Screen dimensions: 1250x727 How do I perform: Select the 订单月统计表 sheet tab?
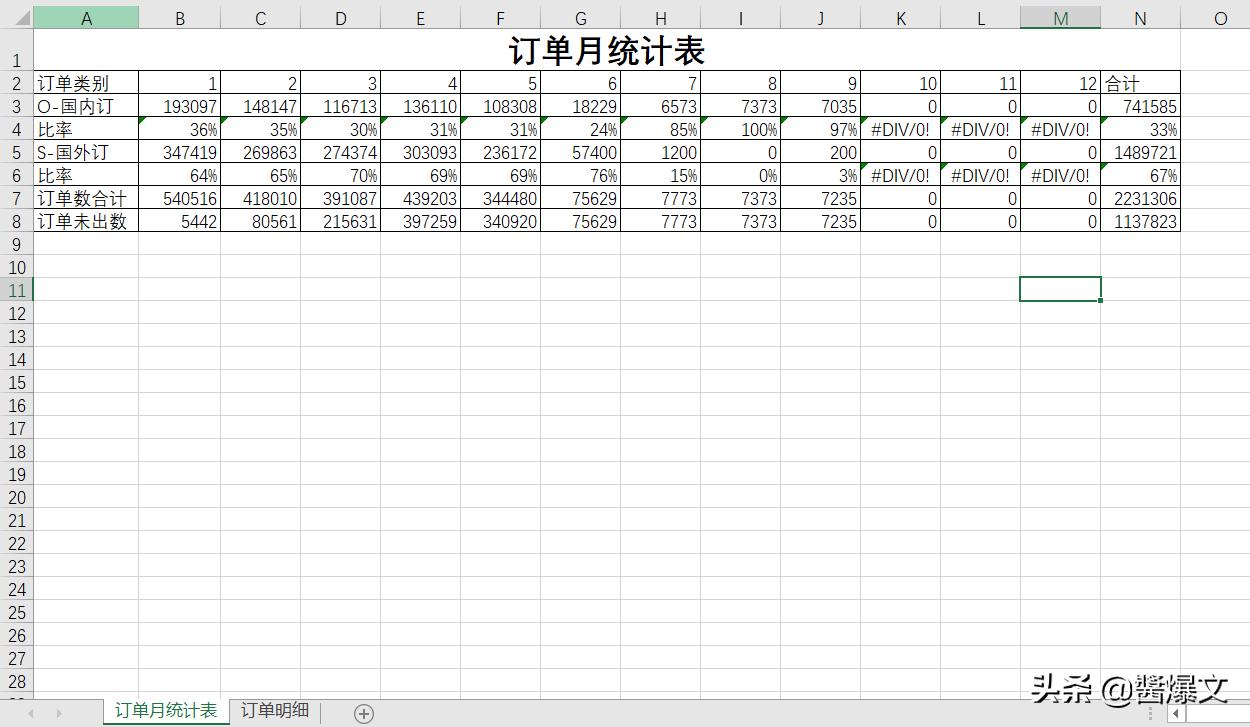coord(164,711)
